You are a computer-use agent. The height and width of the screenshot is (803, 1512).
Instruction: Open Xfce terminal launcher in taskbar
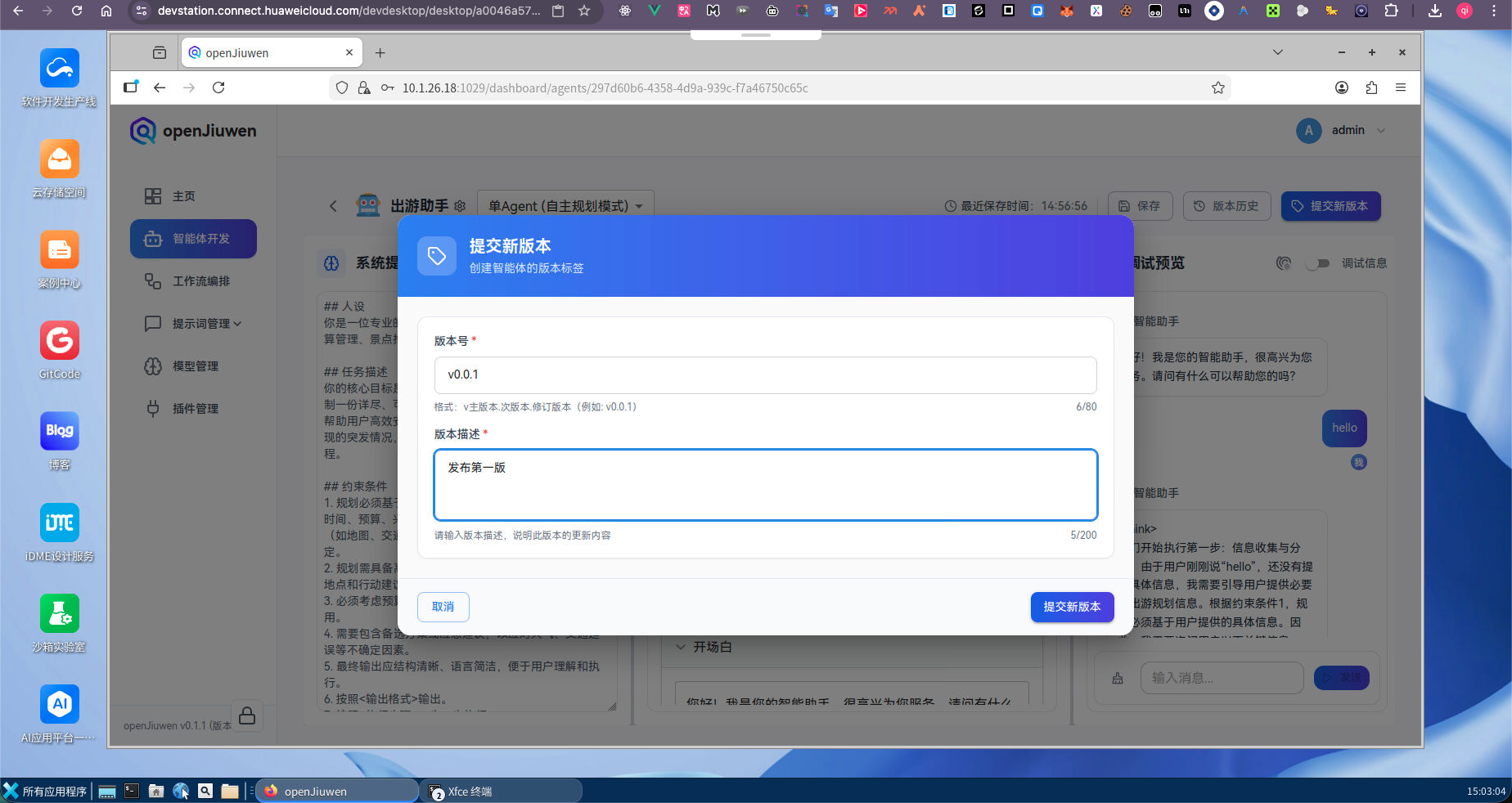(x=131, y=791)
